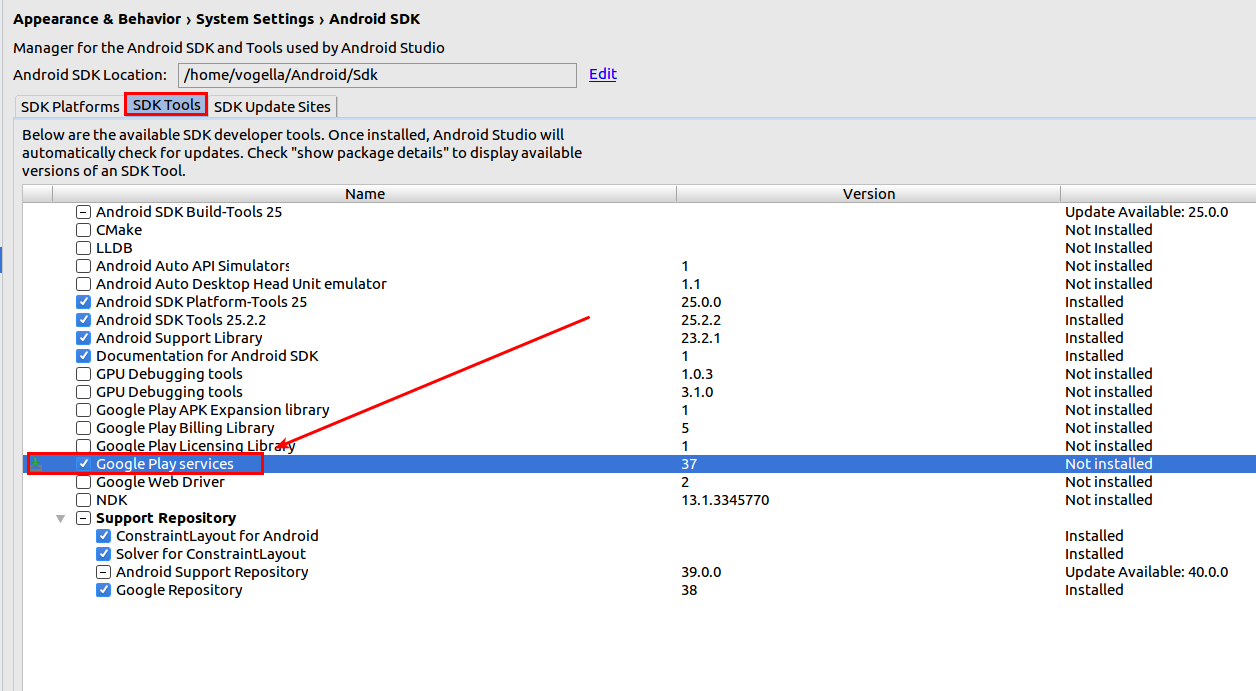Viewport: 1256px width, 691px height.
Task: Click 'Not installed' status of NDK row
Action: [x=1108, y=500]
